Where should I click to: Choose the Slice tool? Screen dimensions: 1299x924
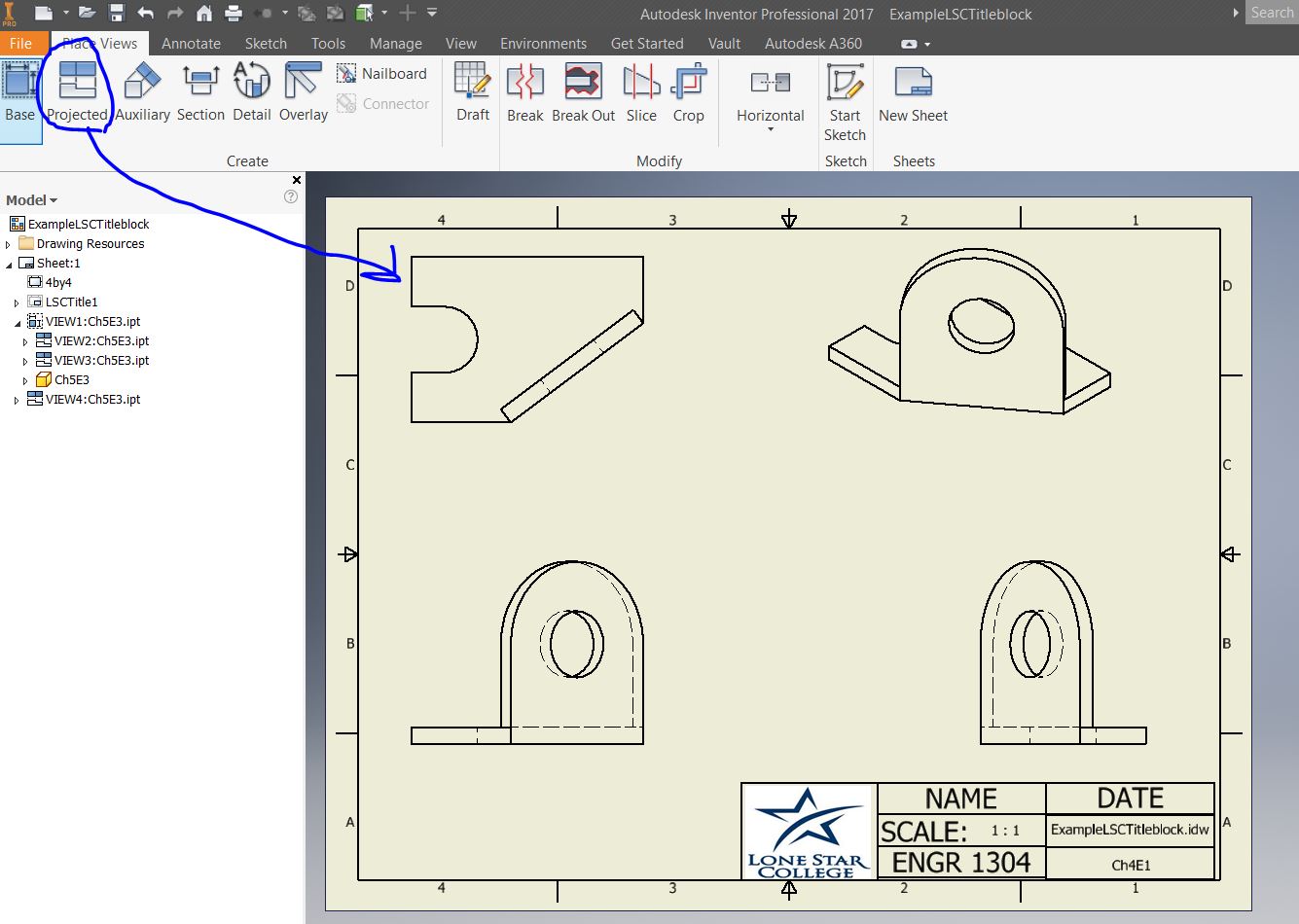[641, 93]
